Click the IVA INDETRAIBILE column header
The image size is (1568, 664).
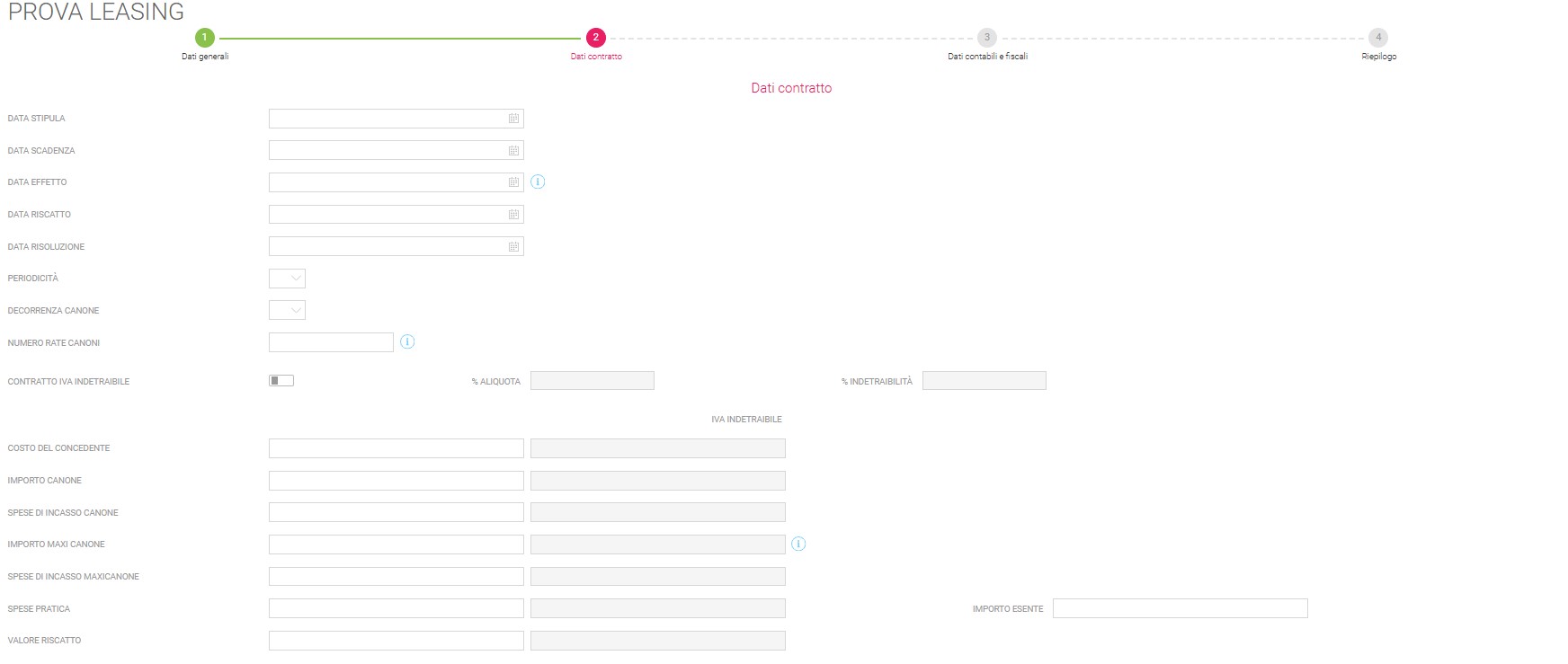pyautogui.click(x=746, y=420)
